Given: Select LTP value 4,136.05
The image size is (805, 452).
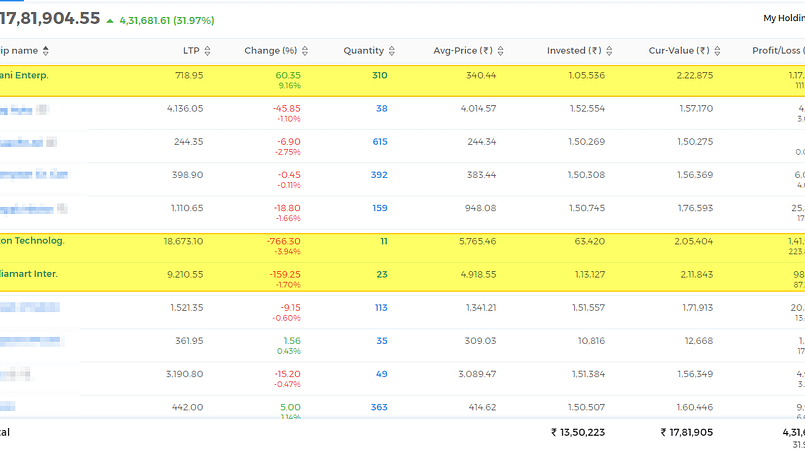Looking at the screenshot, I should pos(185,109).
